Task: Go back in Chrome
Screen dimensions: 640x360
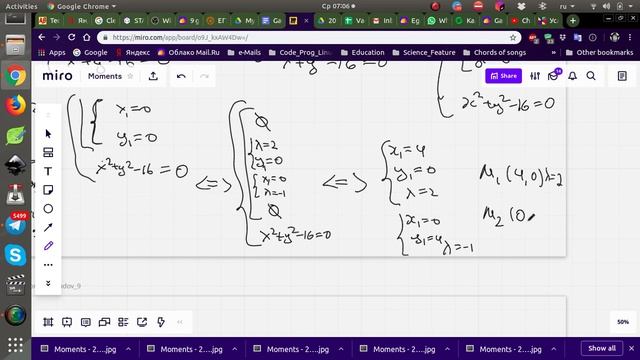Action: point(42,37)
